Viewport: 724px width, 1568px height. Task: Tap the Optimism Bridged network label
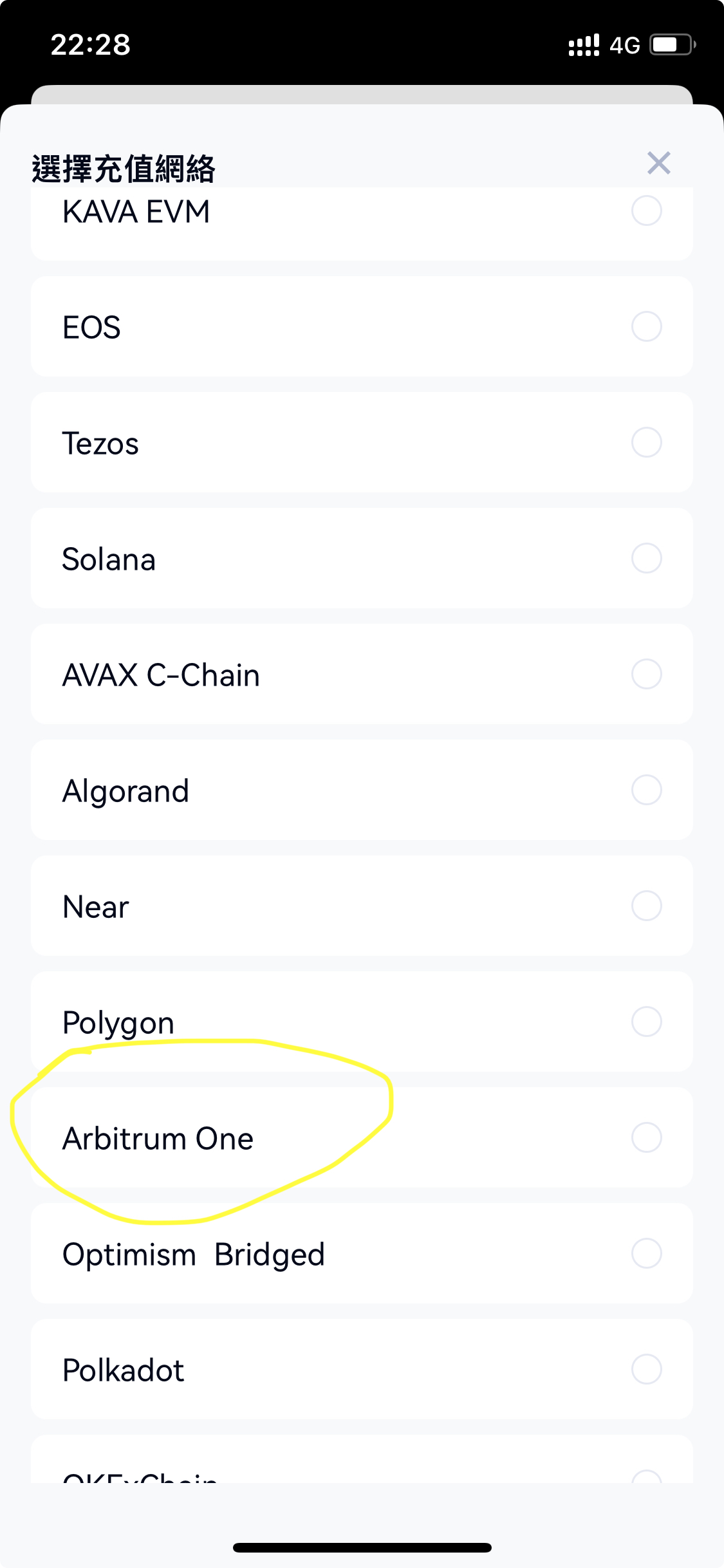point(193,1255)
